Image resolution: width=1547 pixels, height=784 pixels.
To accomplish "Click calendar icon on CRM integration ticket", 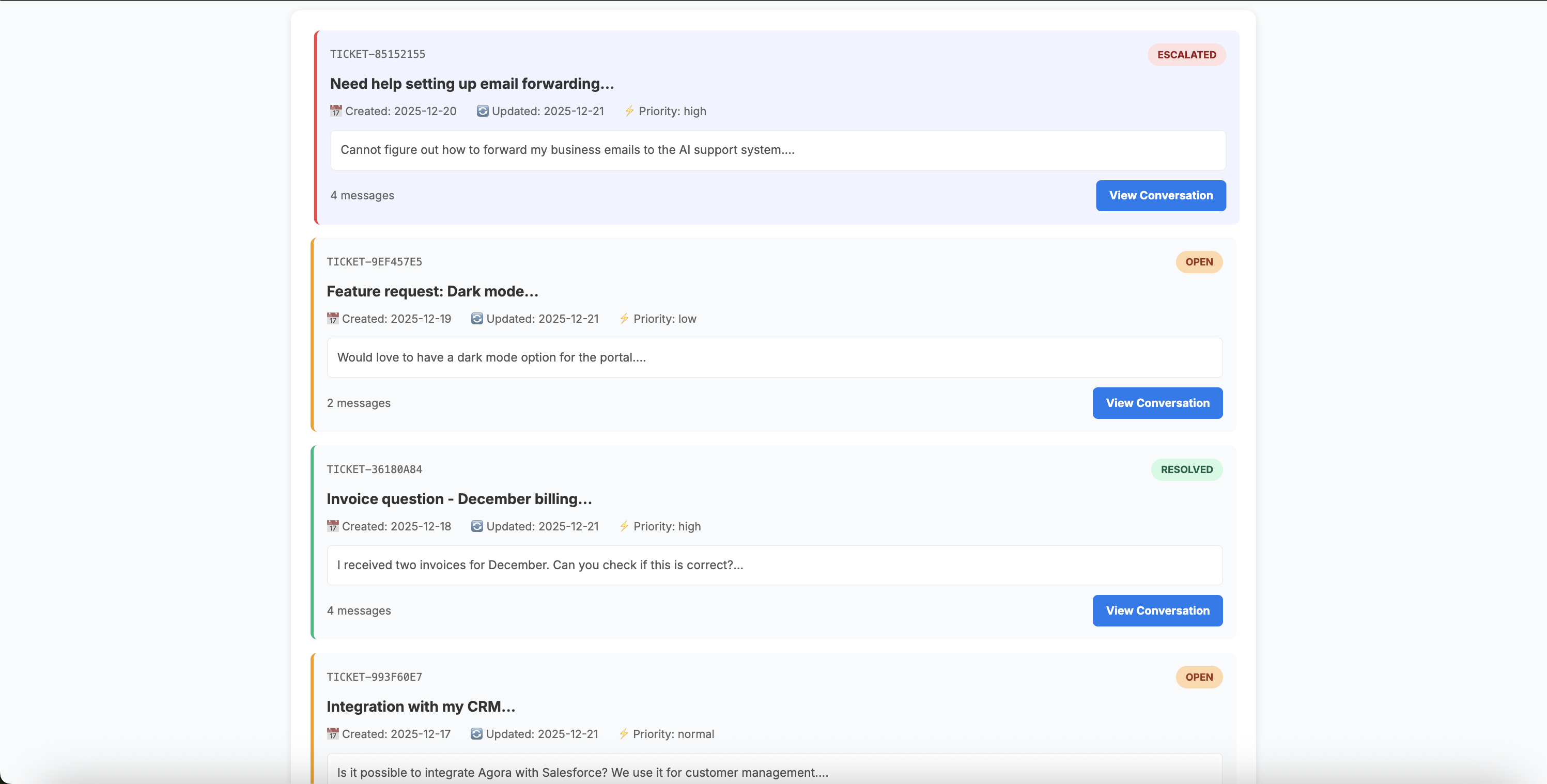I will click(x=333, y=733).
